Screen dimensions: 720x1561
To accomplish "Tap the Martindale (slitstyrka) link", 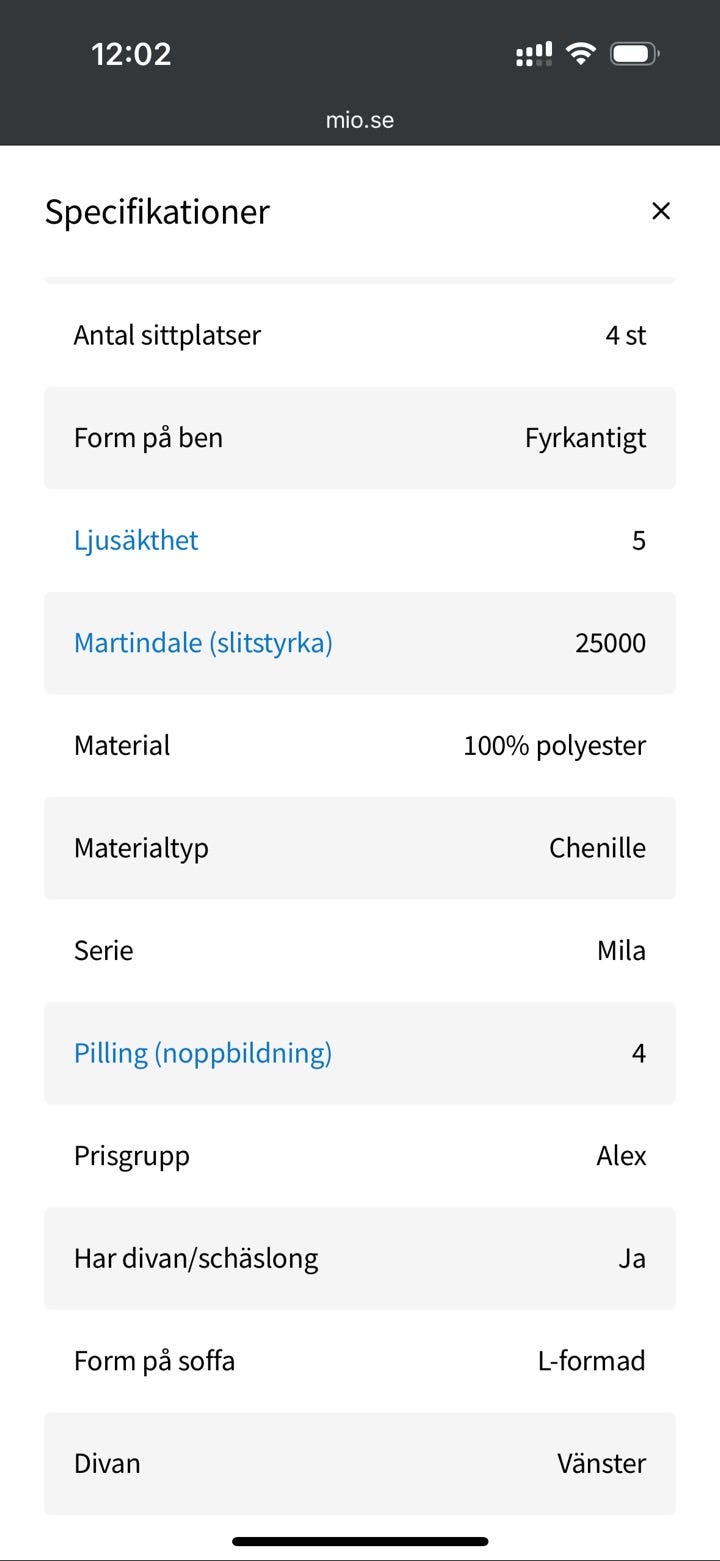I will coord(203,642).
